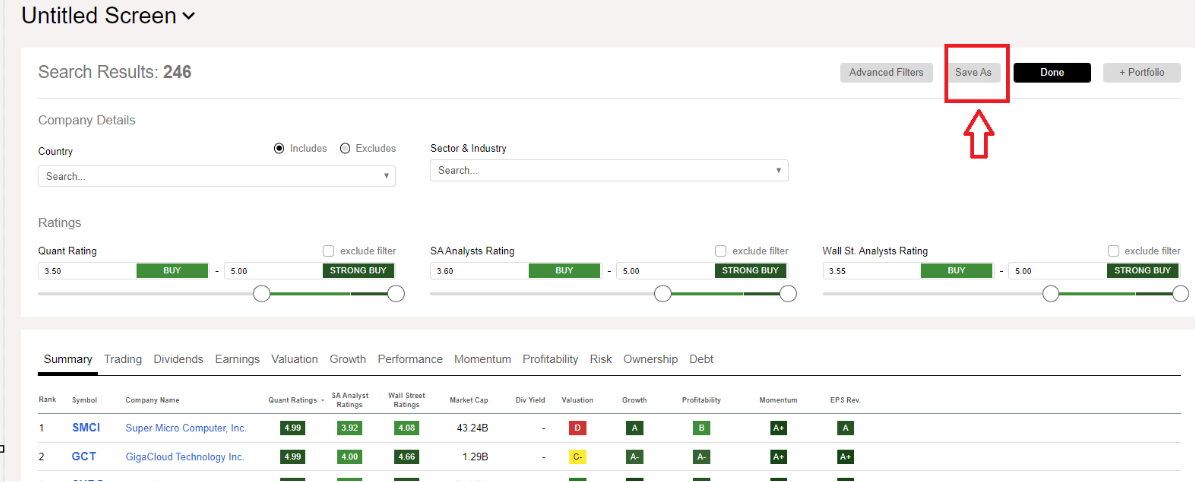This screenshot has width=1195, height=482.
Task: Open the Performance tab
Action: (x=410, y=359)
